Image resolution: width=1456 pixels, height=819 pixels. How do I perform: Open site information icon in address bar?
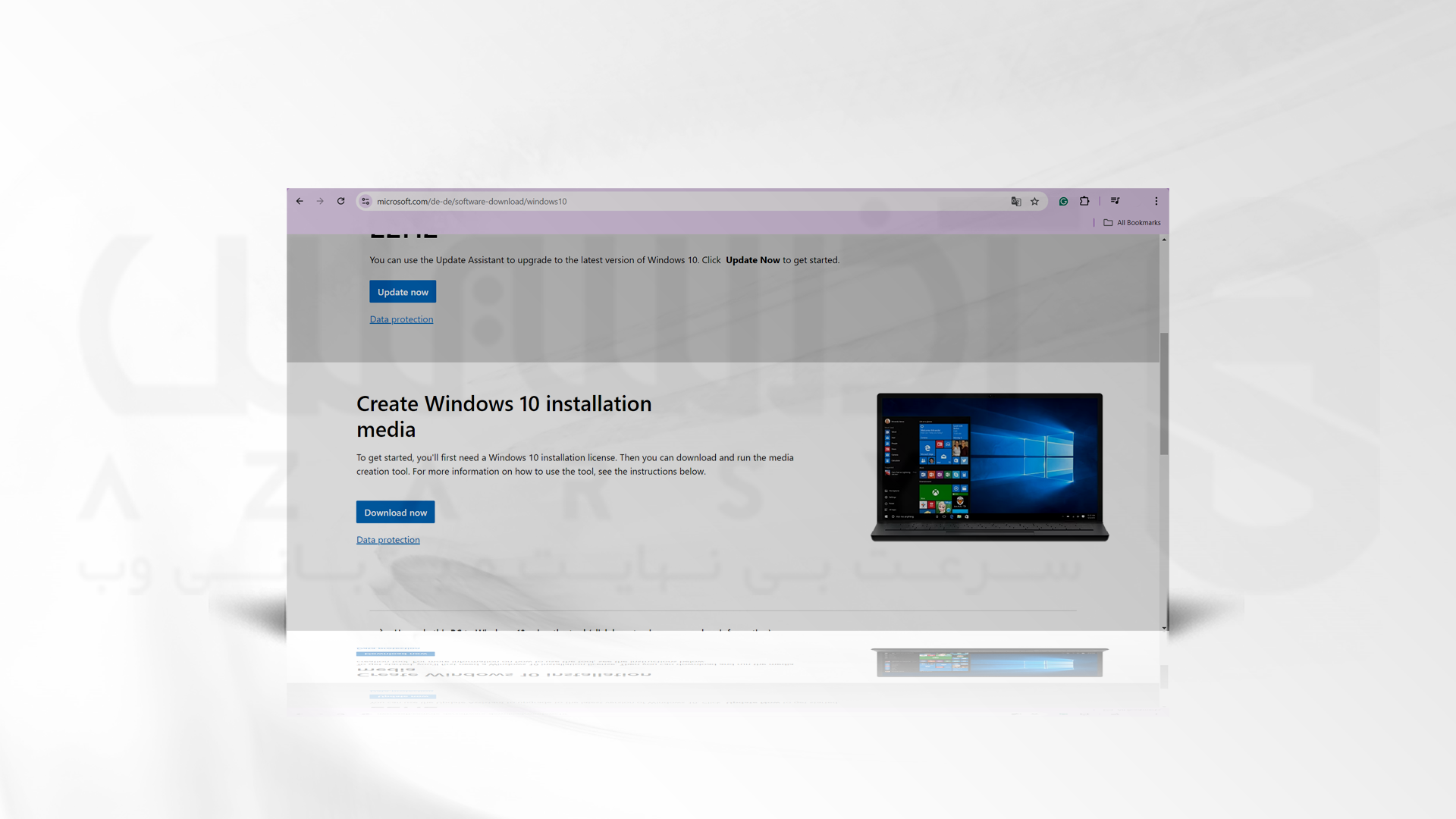pos(366,201)
